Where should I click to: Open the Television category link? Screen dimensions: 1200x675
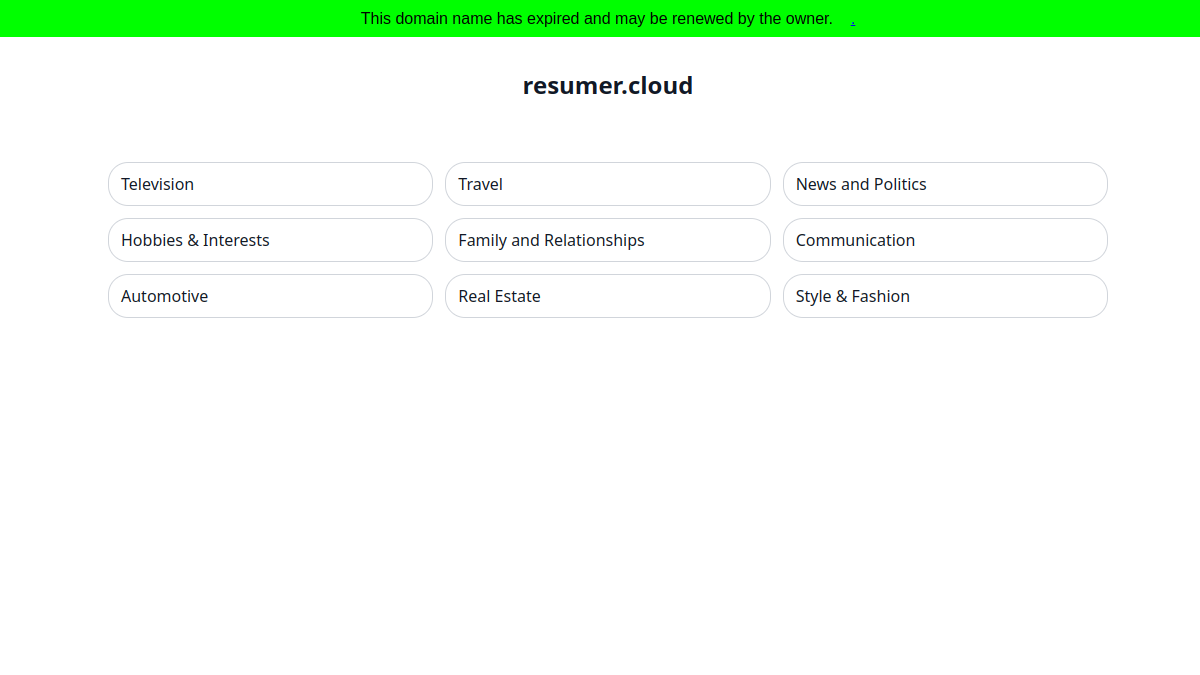[270, 184]
